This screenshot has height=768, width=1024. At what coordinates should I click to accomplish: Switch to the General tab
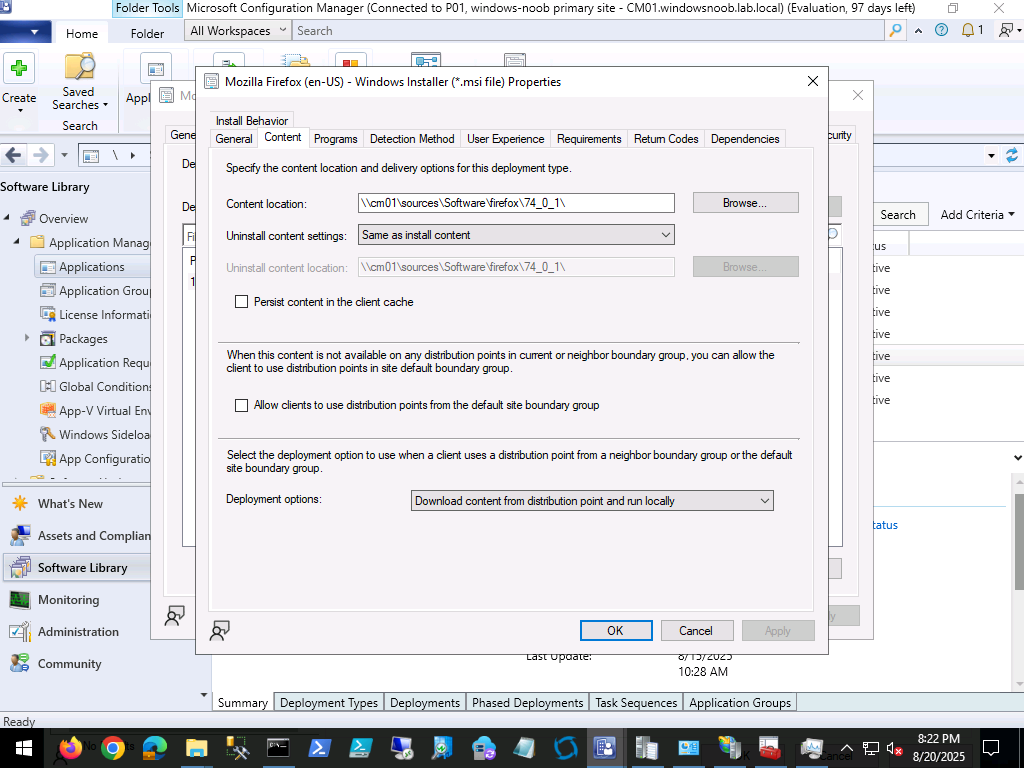[234, 138]
